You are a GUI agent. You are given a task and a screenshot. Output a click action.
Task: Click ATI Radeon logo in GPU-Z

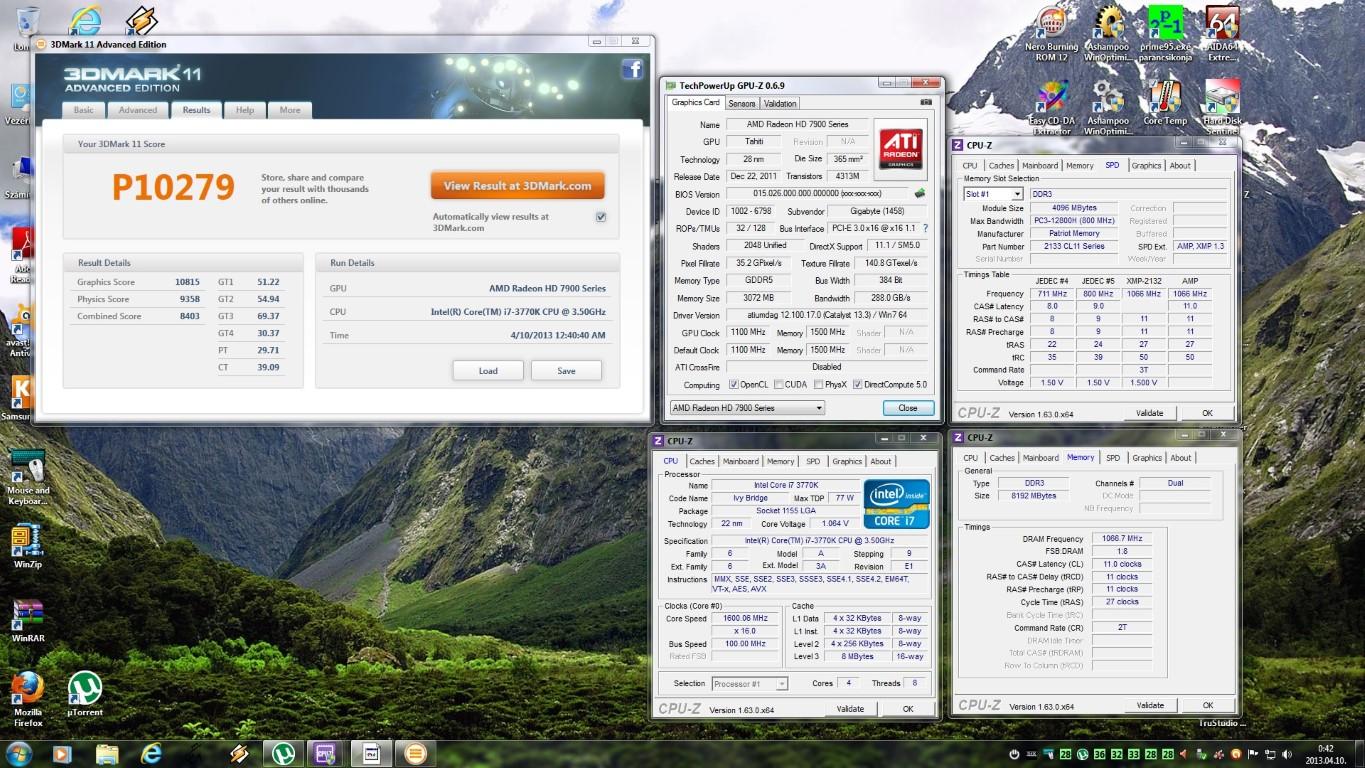coord(901,148)
